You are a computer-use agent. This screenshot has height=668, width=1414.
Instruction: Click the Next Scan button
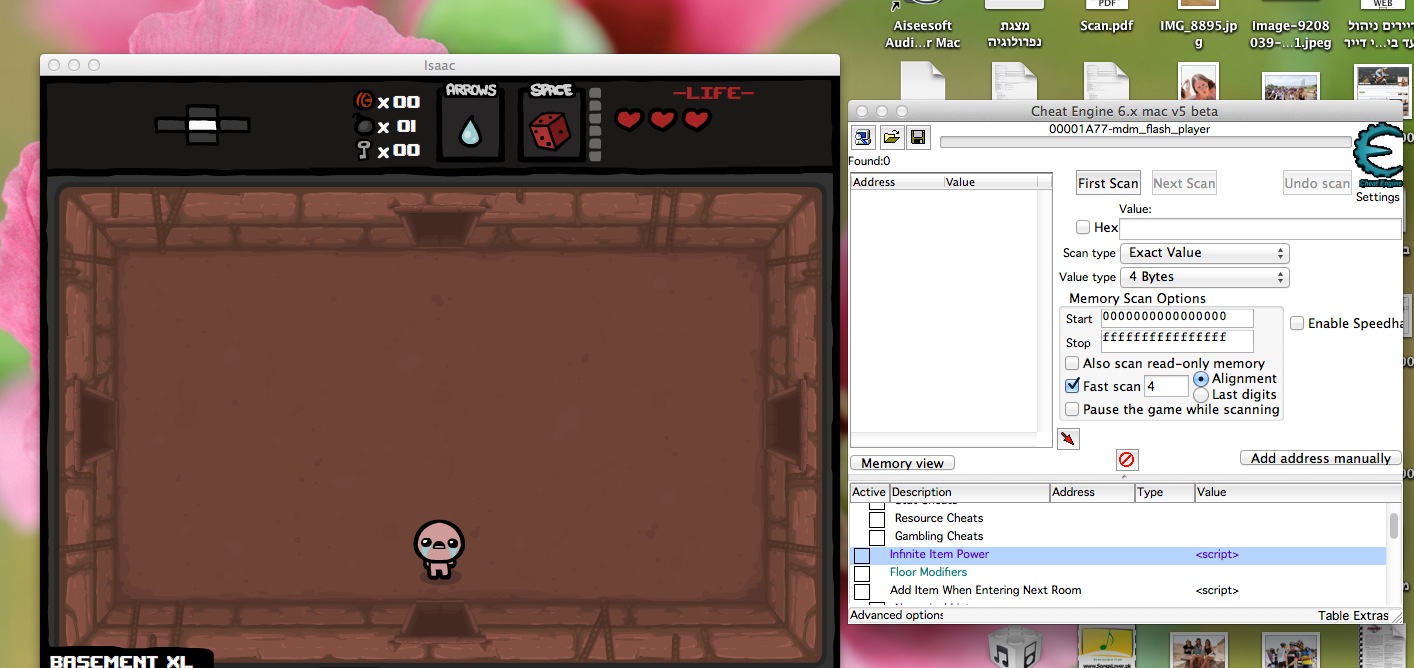pos(1184,183)
